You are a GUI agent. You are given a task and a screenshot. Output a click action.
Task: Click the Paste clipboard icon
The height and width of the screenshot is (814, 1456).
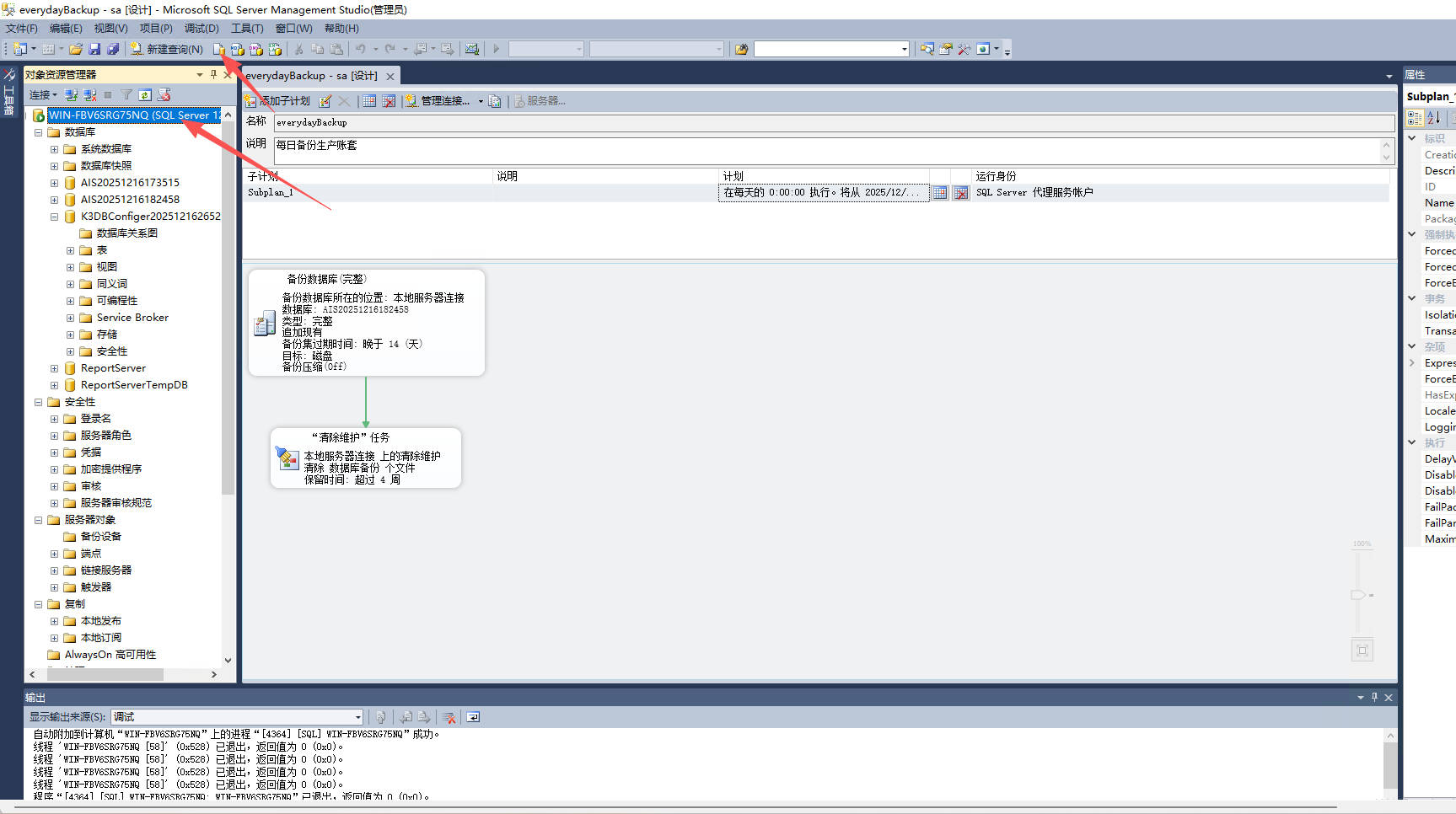click(x=336, y=49)
